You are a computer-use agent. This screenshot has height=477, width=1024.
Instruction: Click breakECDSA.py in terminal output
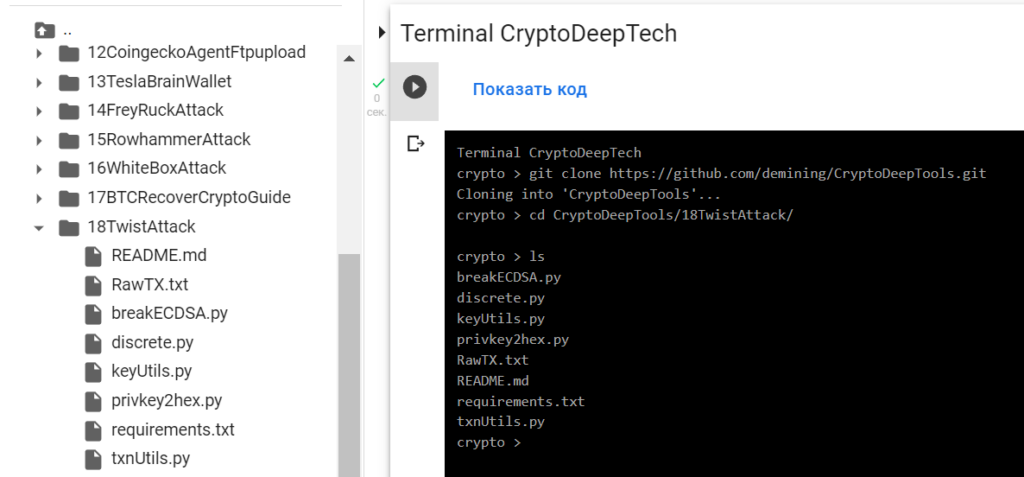click(x=509, y=277)
